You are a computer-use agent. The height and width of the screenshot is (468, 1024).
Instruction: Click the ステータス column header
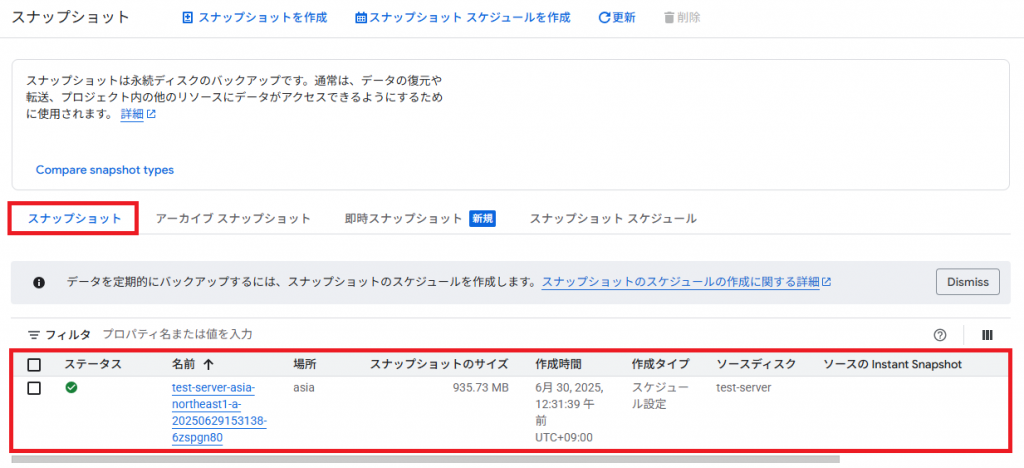pyautogui.click(x=93, y=364)
